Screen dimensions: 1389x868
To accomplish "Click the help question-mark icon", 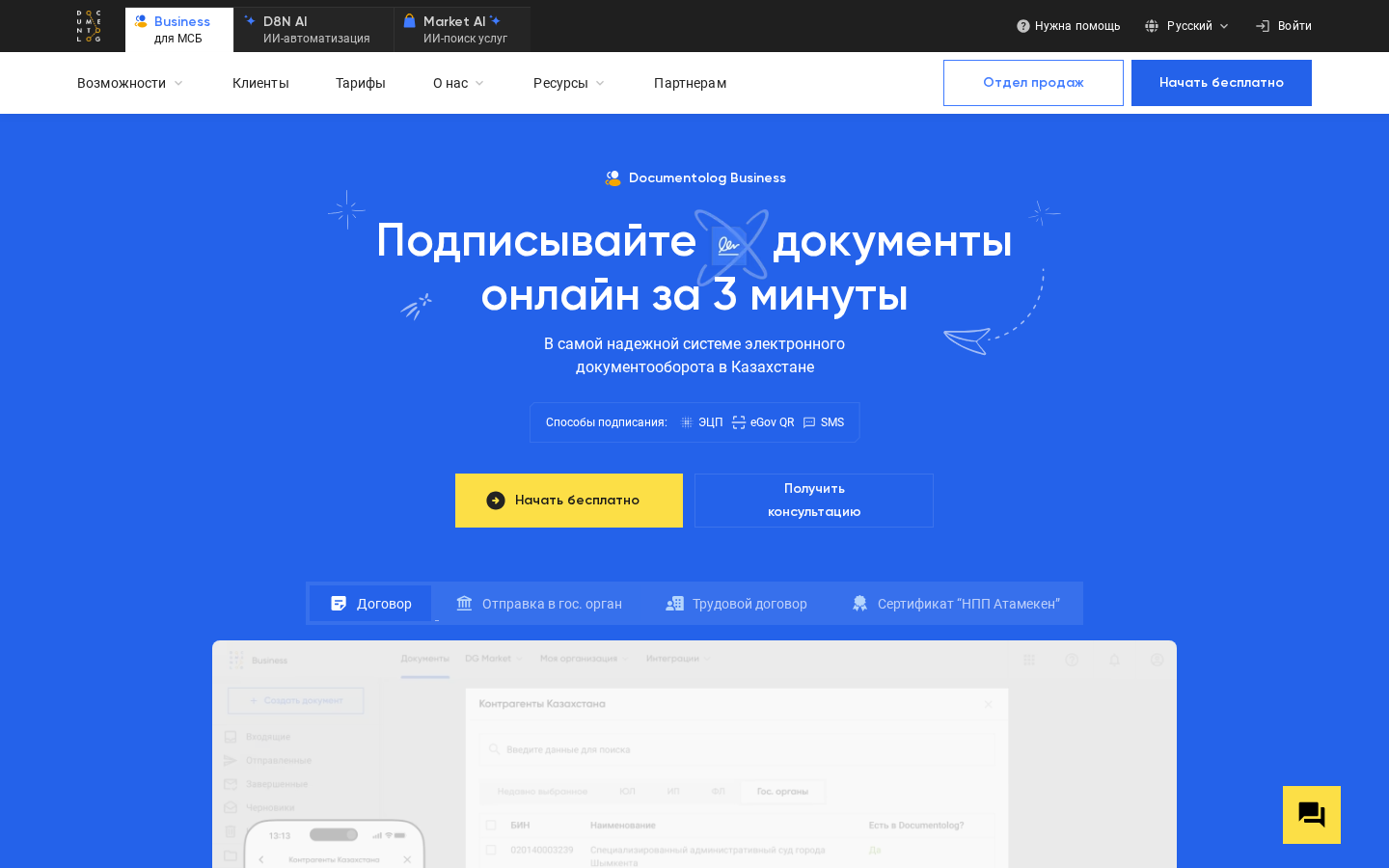I will click(x=1023, y=26).
